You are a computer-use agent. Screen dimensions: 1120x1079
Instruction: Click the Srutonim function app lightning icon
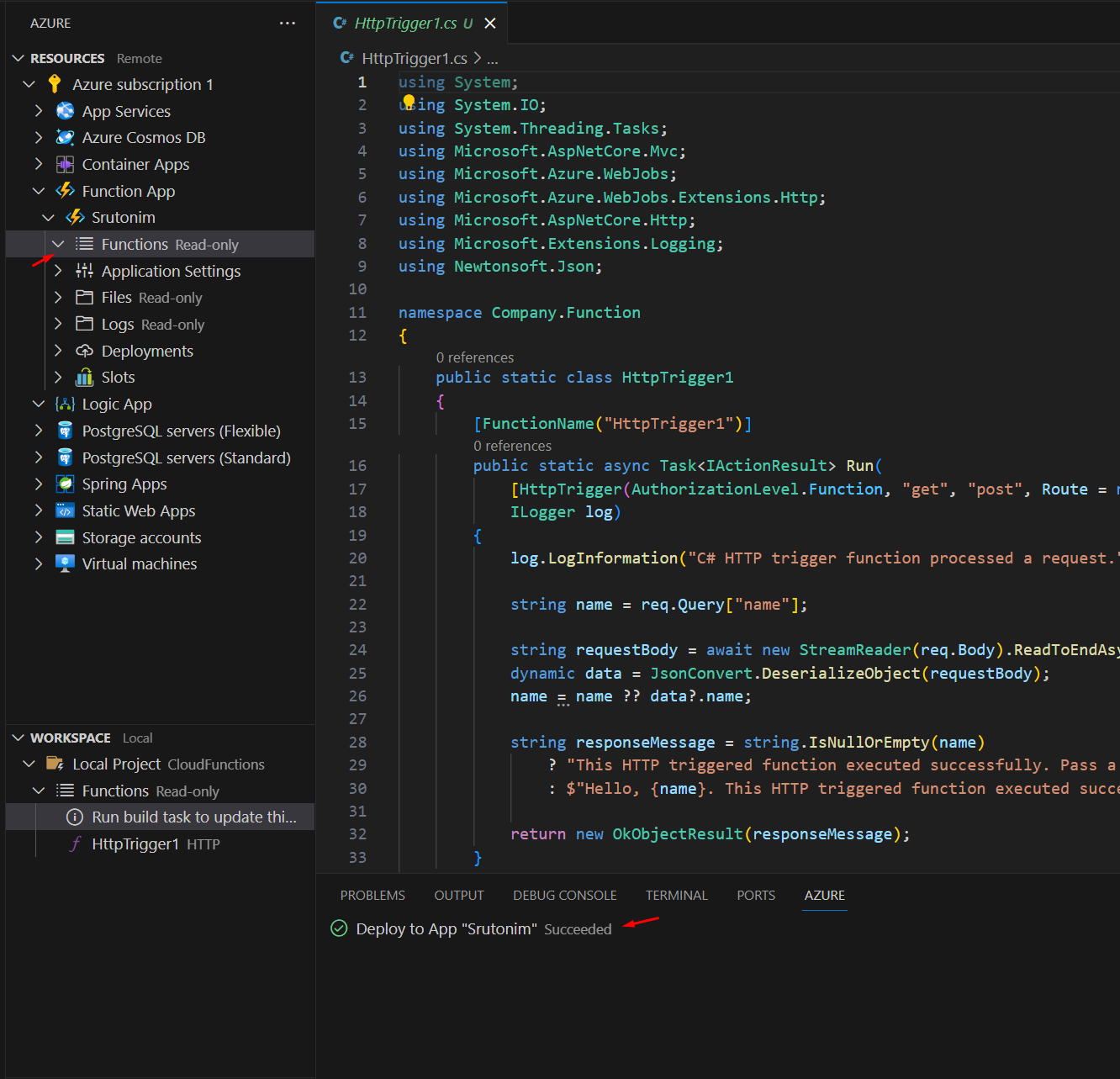75,218
